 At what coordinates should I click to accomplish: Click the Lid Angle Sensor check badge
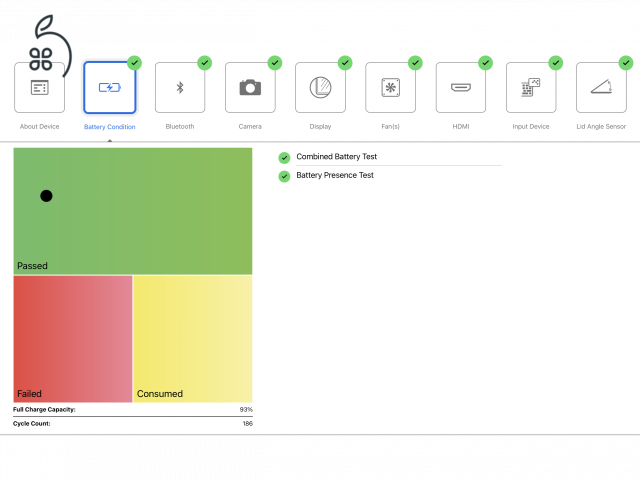tap(626, 63)
